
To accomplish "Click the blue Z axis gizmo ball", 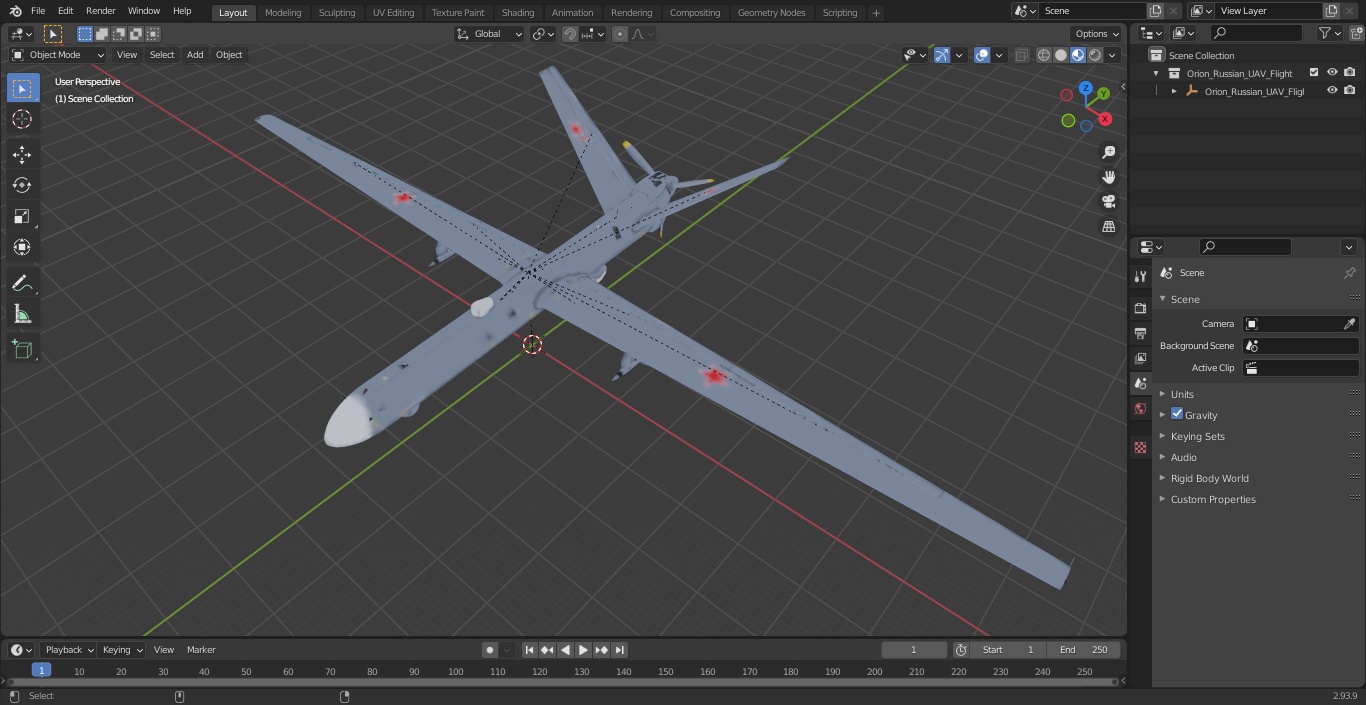I will [1086, 88].
